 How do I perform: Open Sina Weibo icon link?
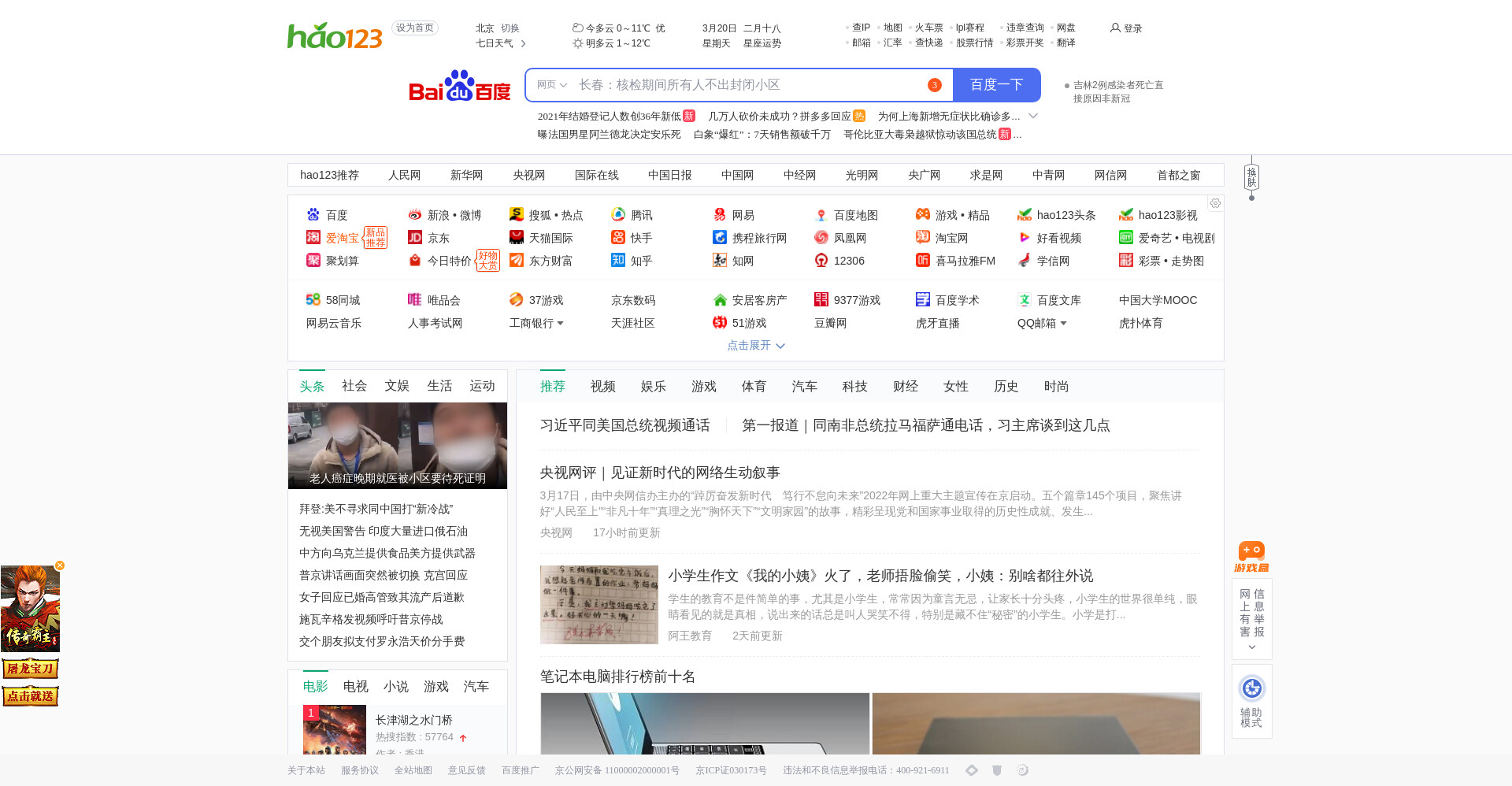(415, 214)
